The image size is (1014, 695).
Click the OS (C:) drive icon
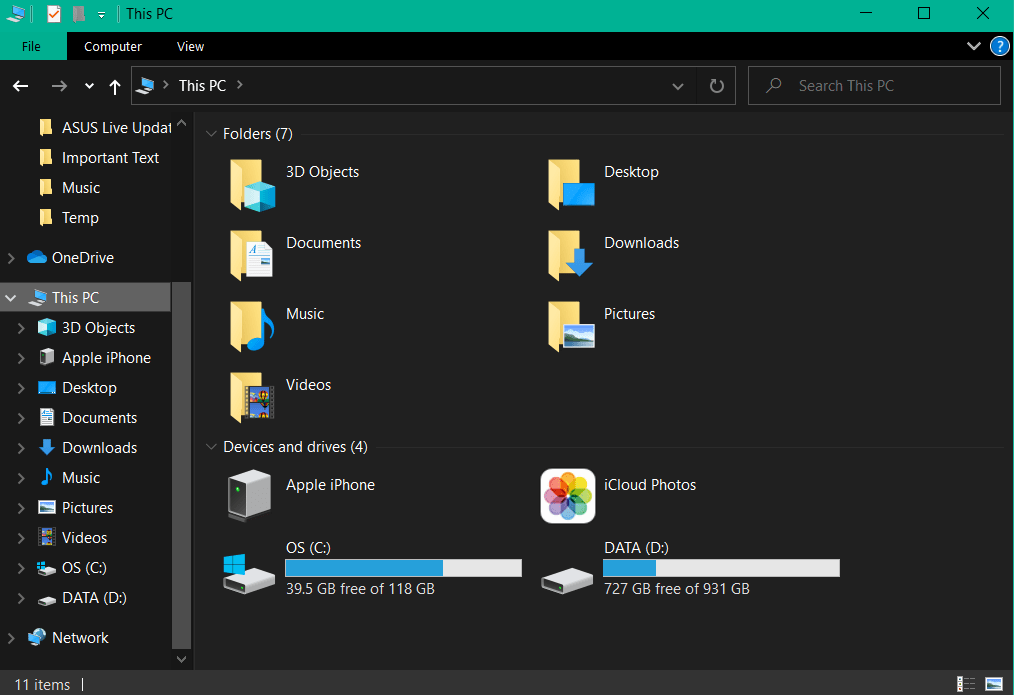click(x=248, y=573)
